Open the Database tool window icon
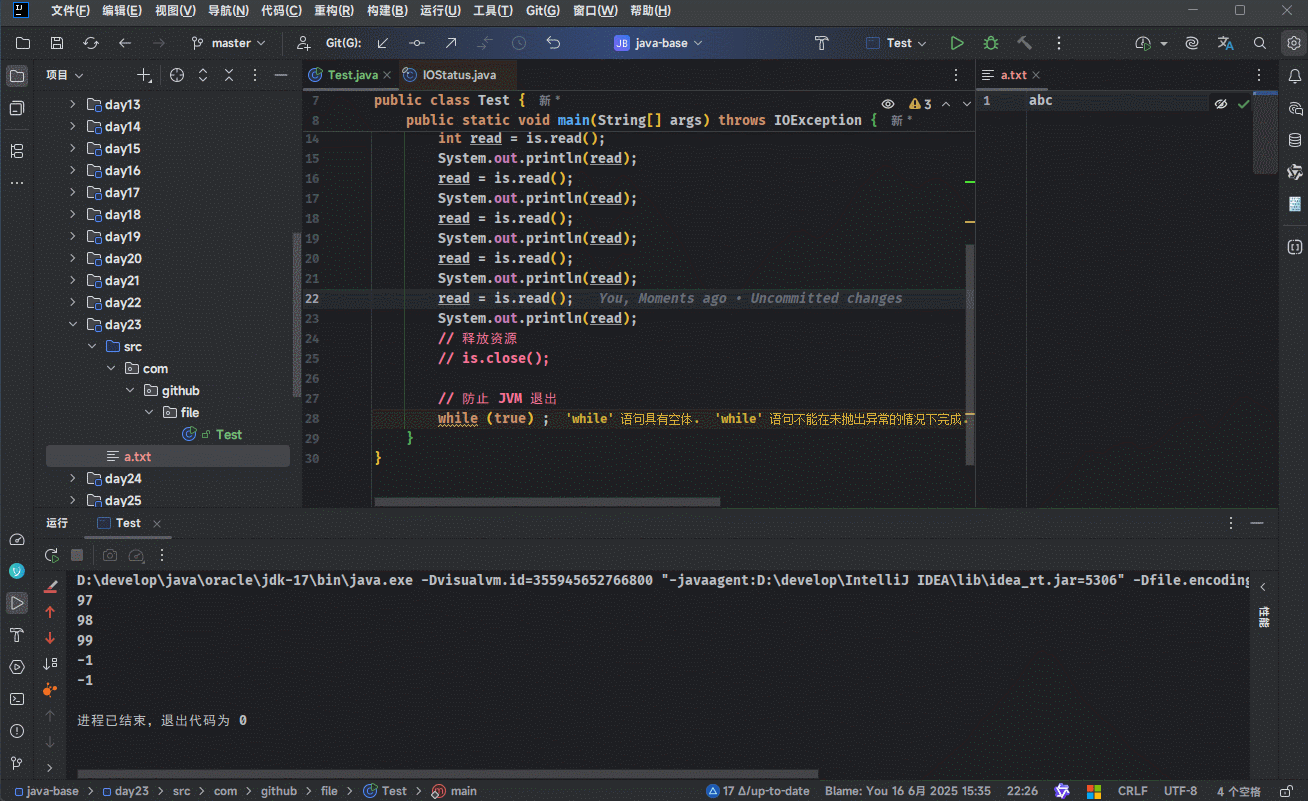Screen dimensions: 1308x801 [1295, 140]
